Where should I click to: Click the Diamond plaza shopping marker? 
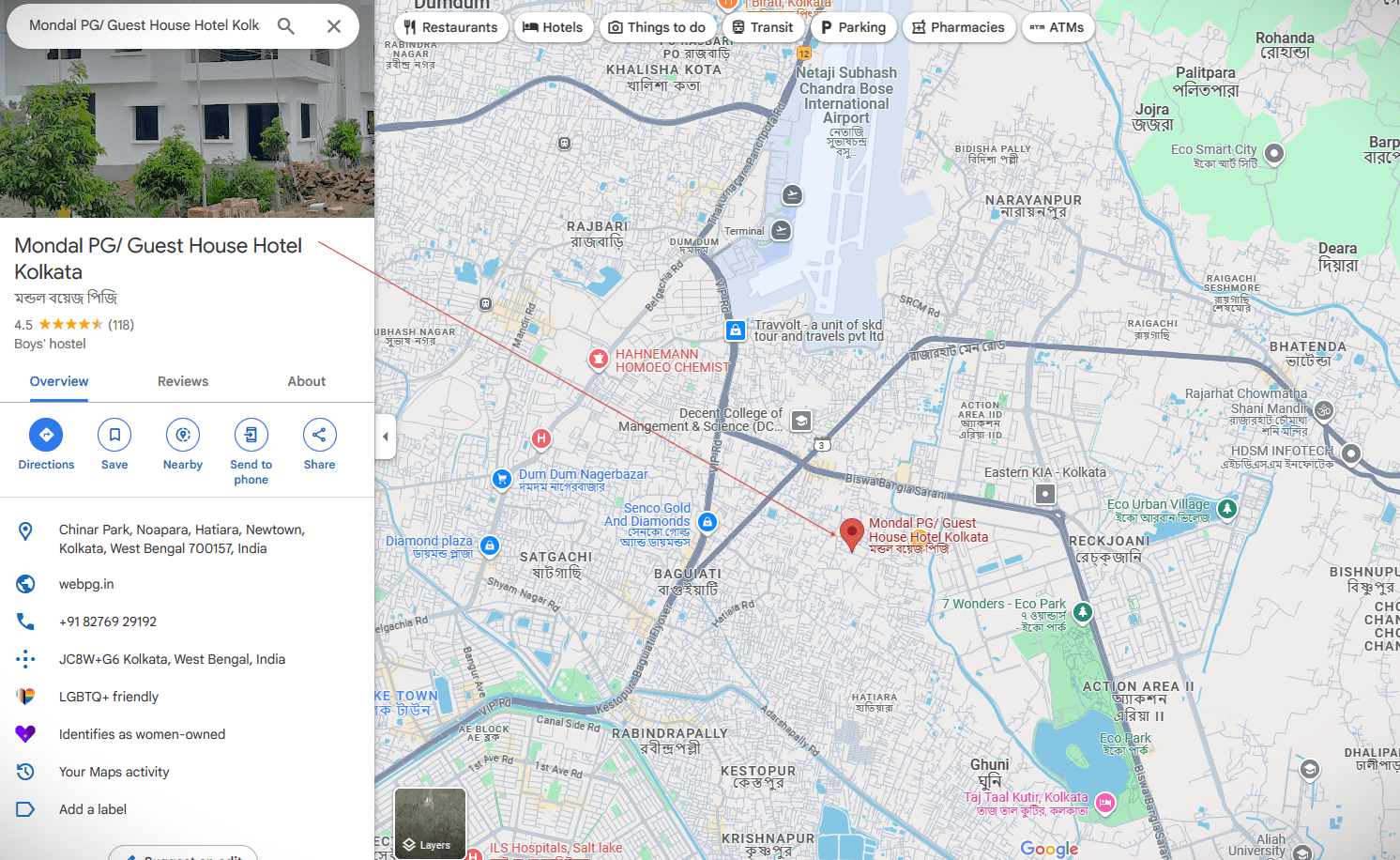click(x=489, y=545)
